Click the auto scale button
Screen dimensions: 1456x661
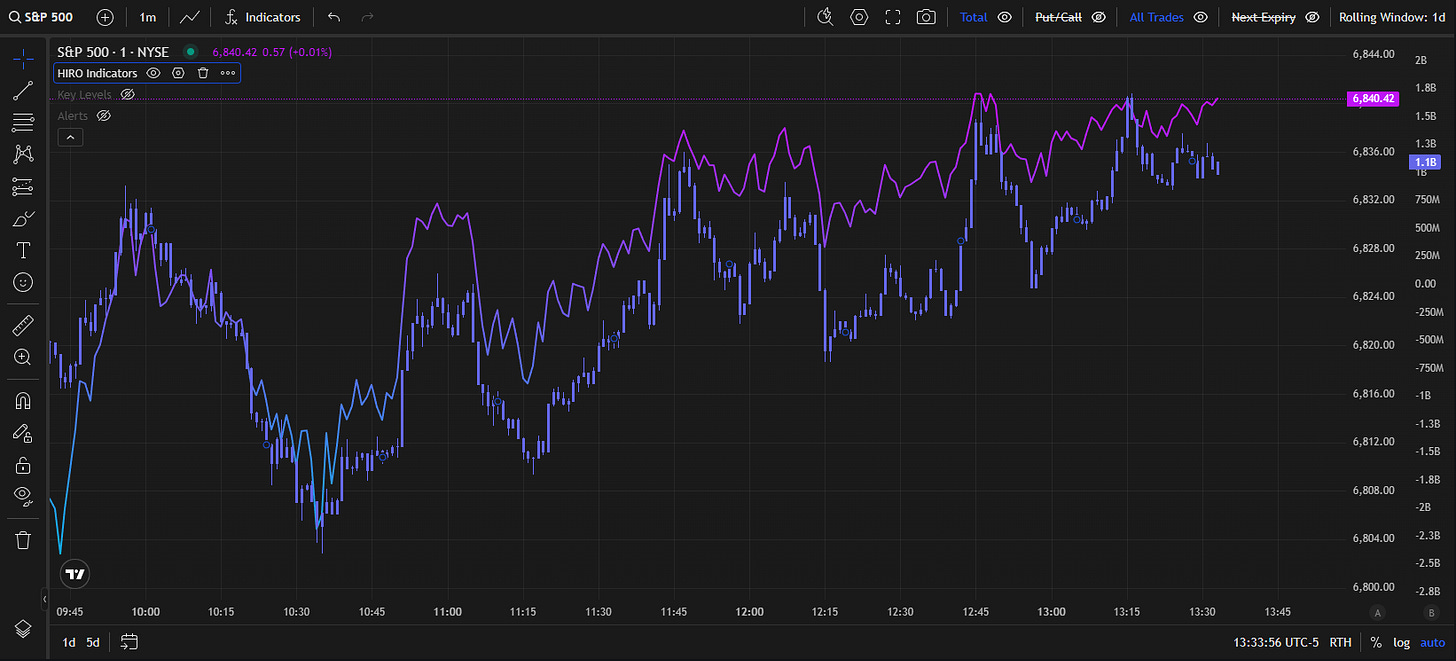1433,642
